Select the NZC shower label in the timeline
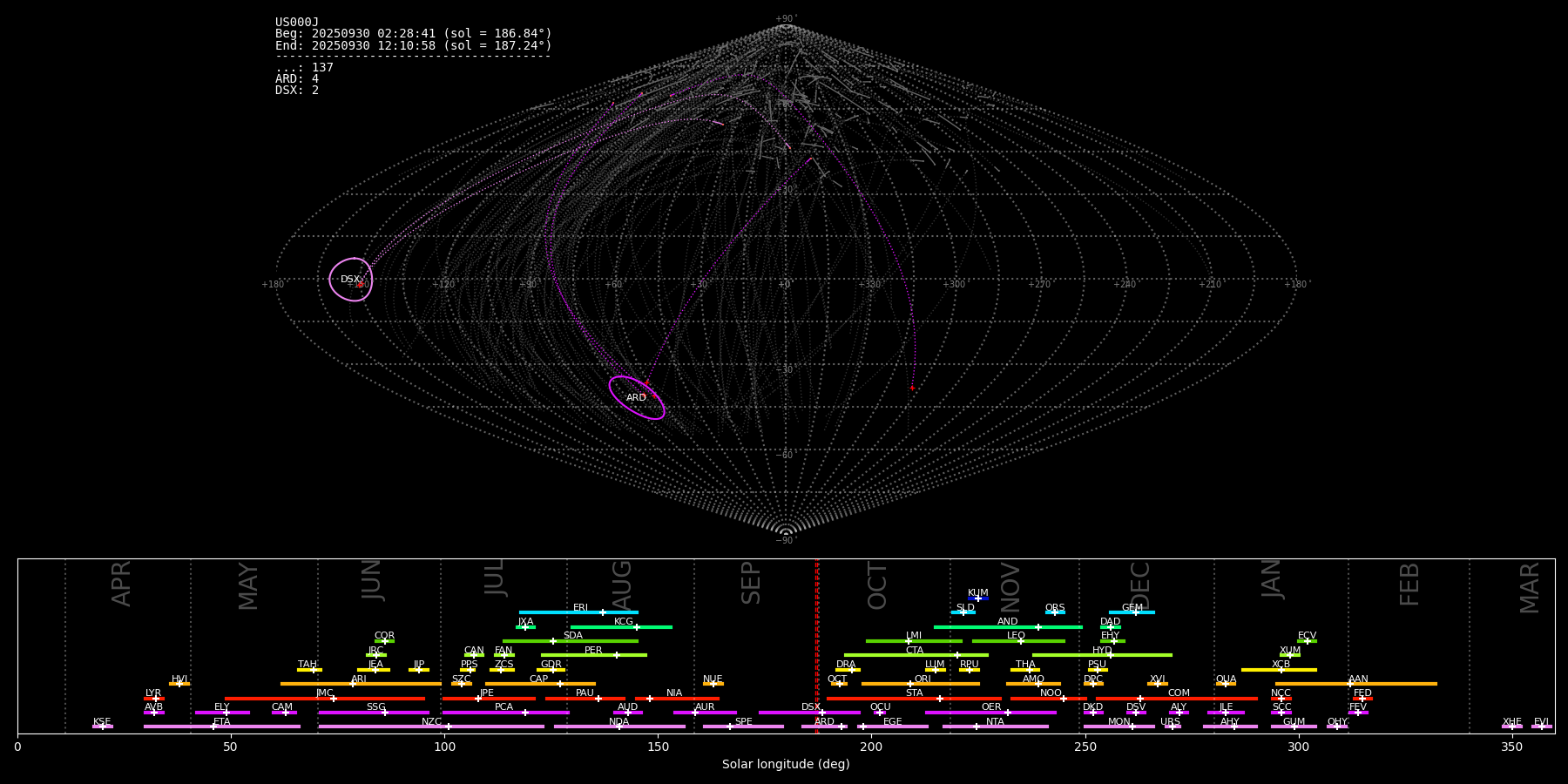Image resolution: width=1568 pixels, height=784 pixels. 432,722
